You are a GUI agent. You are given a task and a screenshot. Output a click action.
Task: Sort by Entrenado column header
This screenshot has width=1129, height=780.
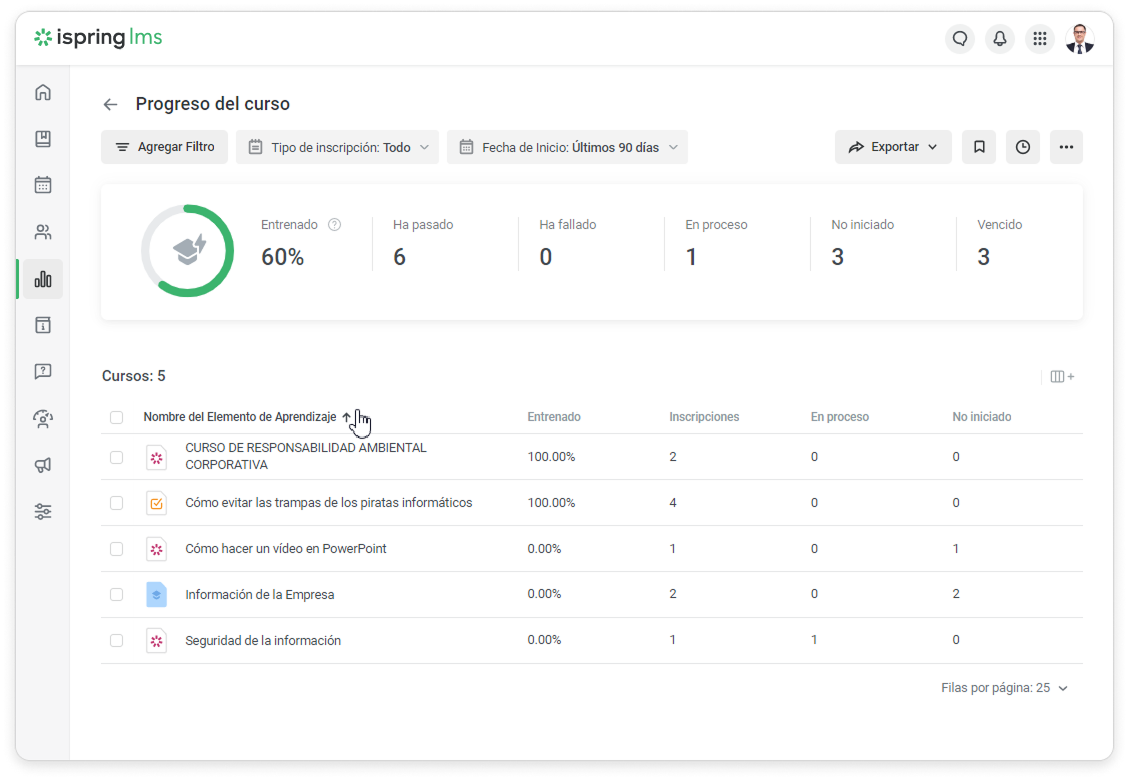[x=554, y=417]
